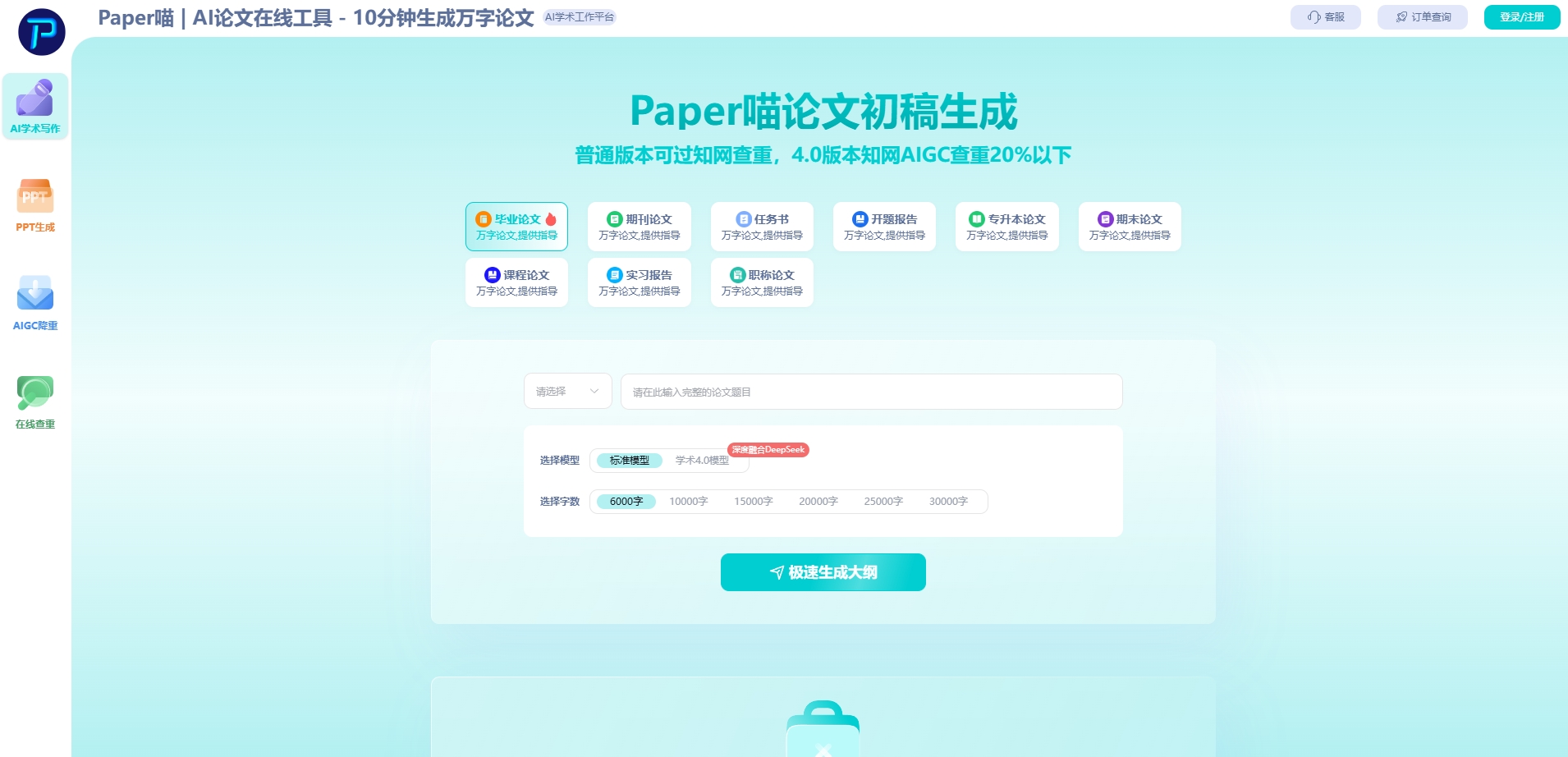The height and width of the screenshot is (757, 1568).
Task: Click the orange 毕业论文 icon
Action: pyautogui.click(x=484, y=219)
